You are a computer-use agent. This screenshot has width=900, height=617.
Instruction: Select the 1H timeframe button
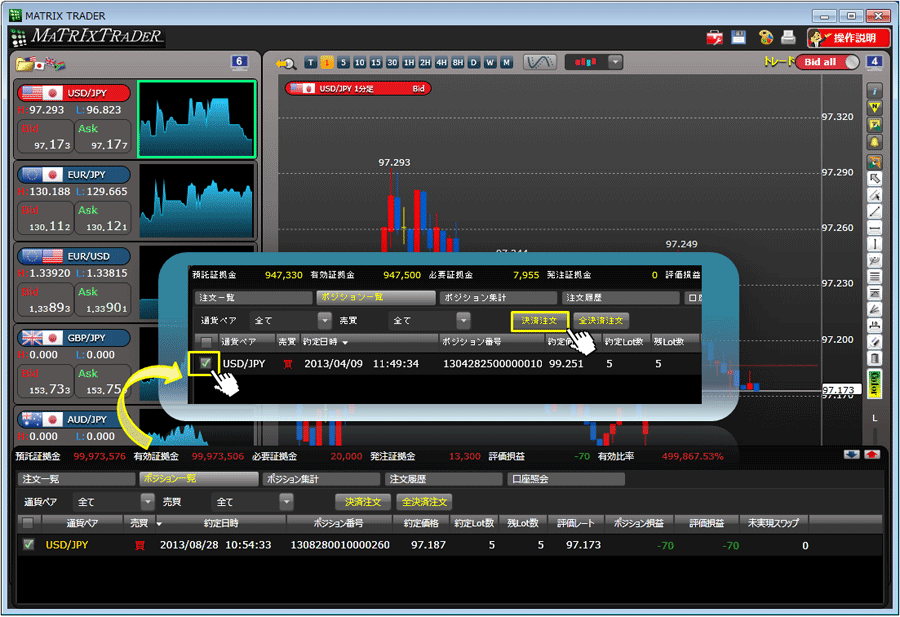(x=409, y=63)
